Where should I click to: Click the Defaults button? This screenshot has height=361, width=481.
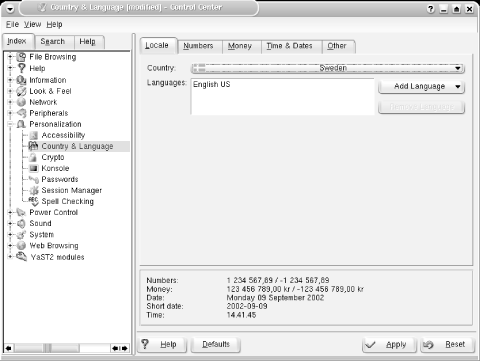coord(216,344)
